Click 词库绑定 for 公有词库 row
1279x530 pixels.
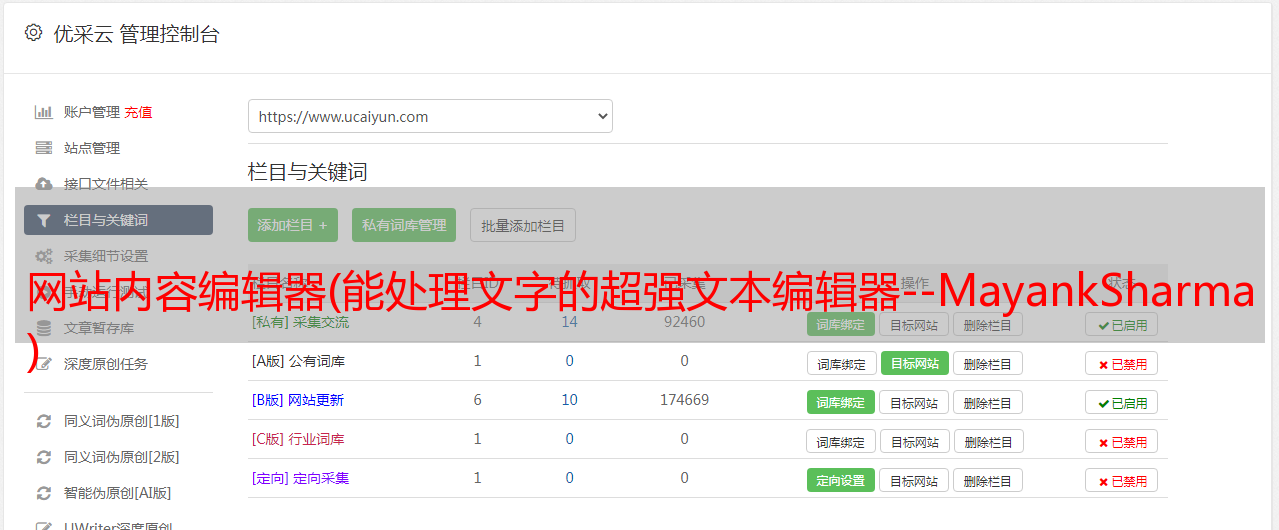[841, 363]
